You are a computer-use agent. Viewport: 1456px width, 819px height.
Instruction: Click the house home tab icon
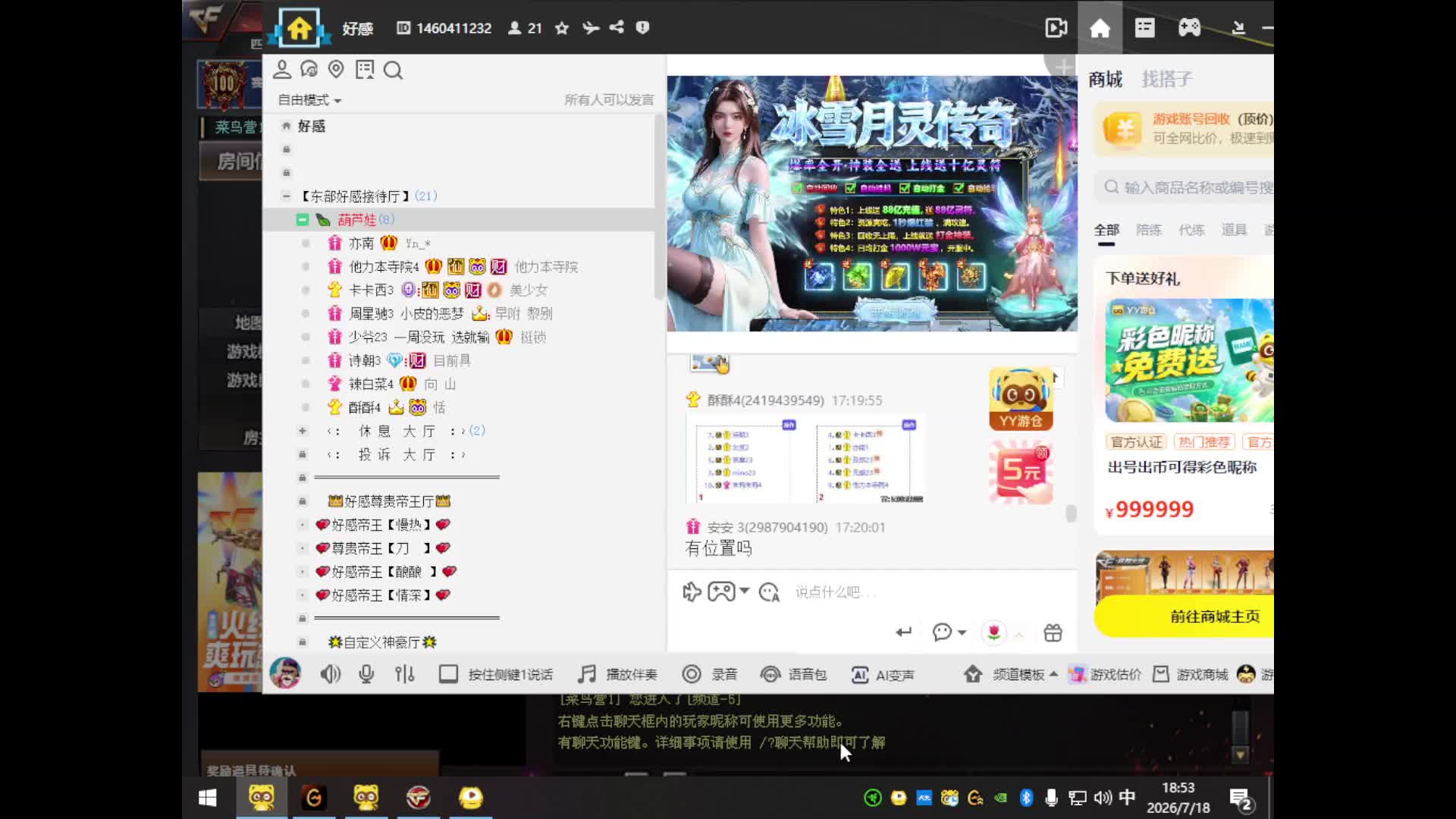tap(1100, 28)
